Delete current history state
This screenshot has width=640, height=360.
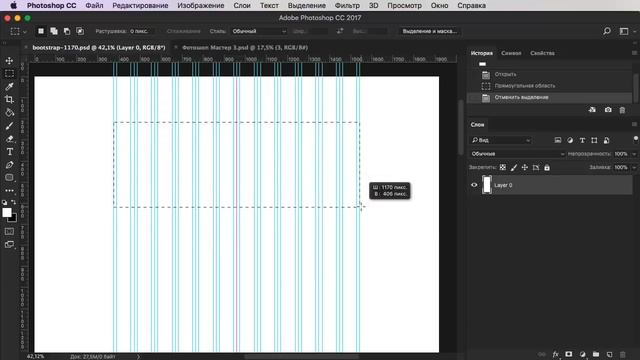click(622, 110)
